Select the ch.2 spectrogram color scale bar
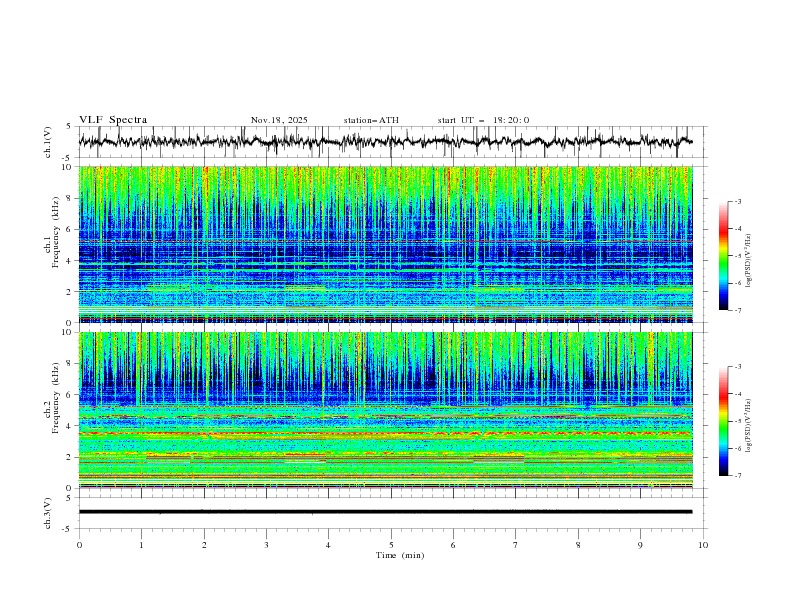This screenshot has height=612, width=792. [x=723, y=421]
